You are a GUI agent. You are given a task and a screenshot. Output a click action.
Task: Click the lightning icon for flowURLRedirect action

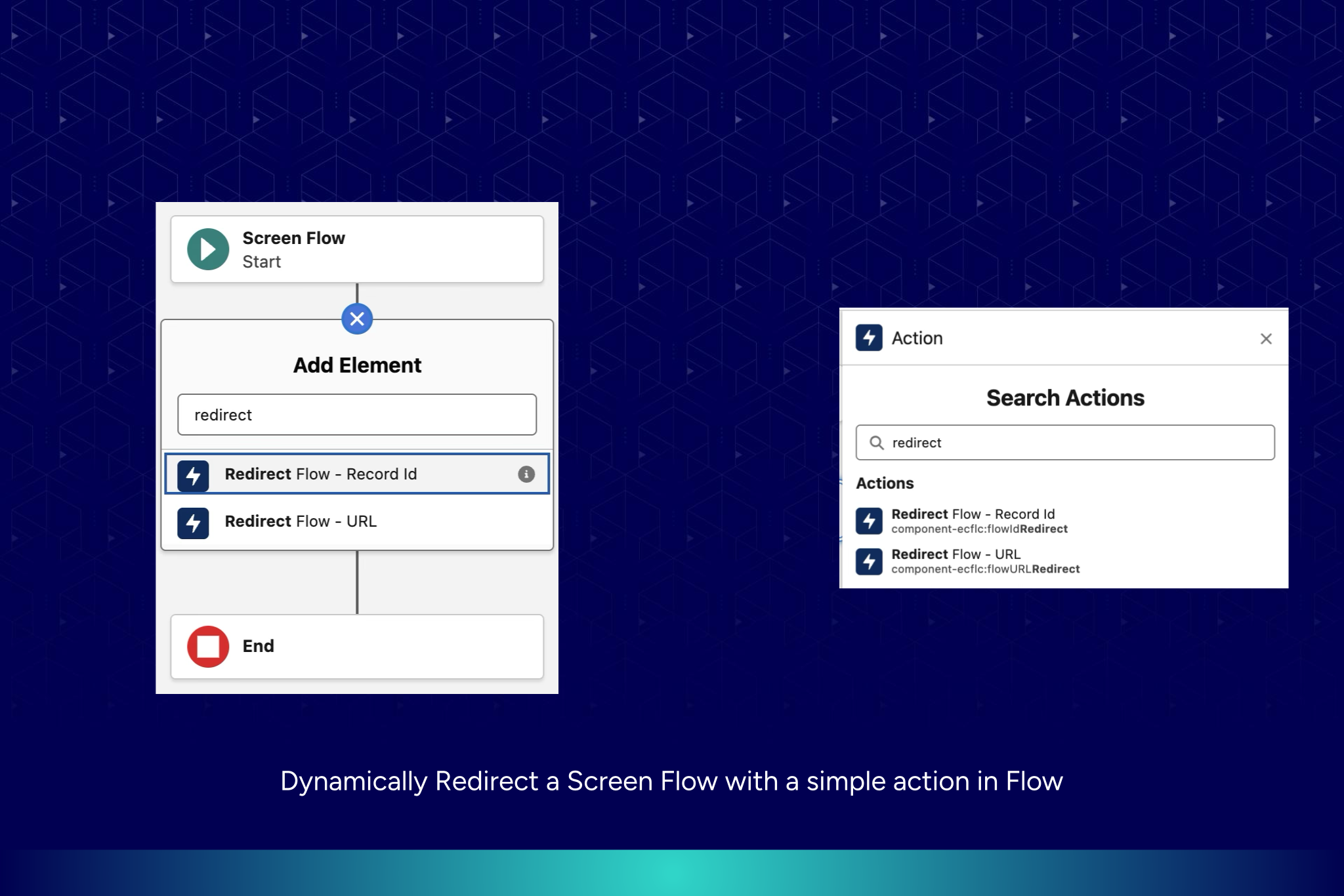click(x=869, y=561)
